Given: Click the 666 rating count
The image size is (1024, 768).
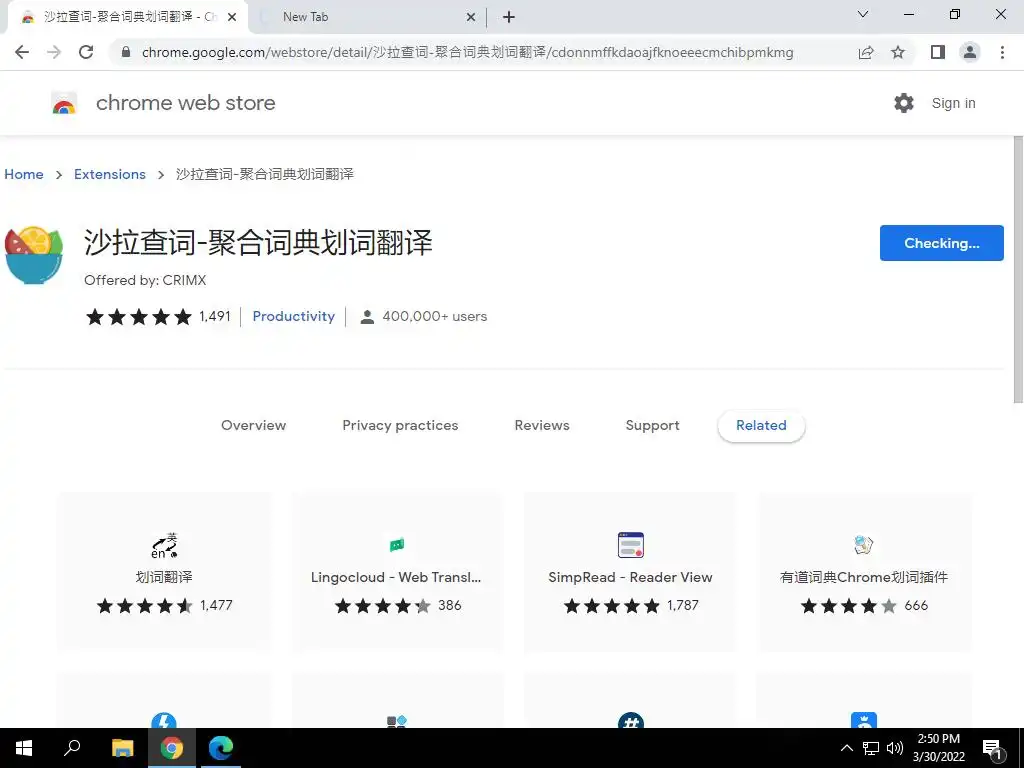Looking at the screenshot, I should [x=916, y=605].
